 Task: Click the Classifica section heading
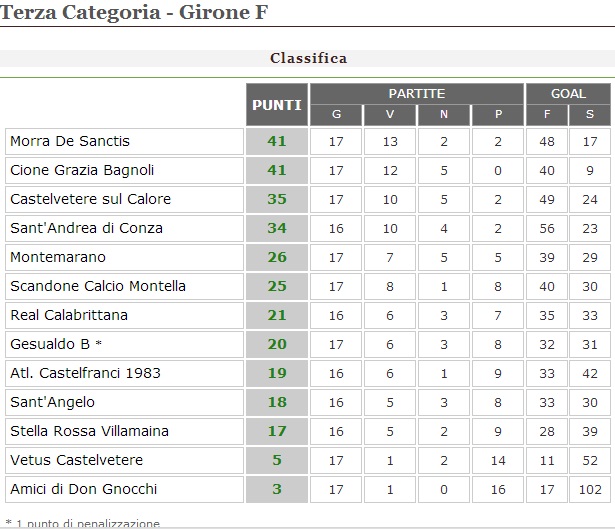pyautogui.click(x=308, y=58)
